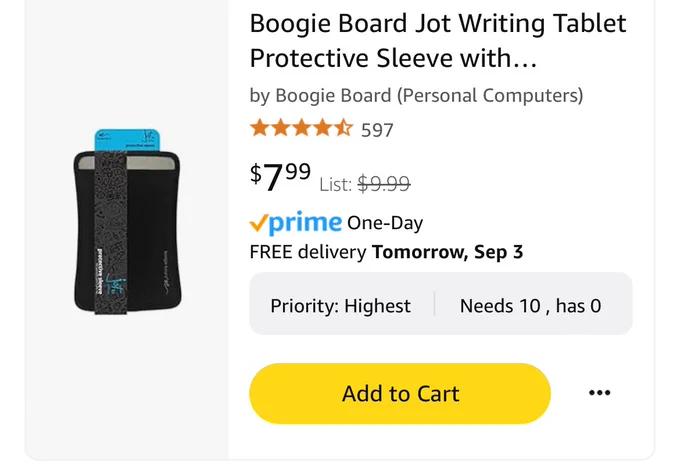The height and width of the screenshot is (463, 680).
Task: View the protective sleeve product image
Action: [x=127, y=221]
